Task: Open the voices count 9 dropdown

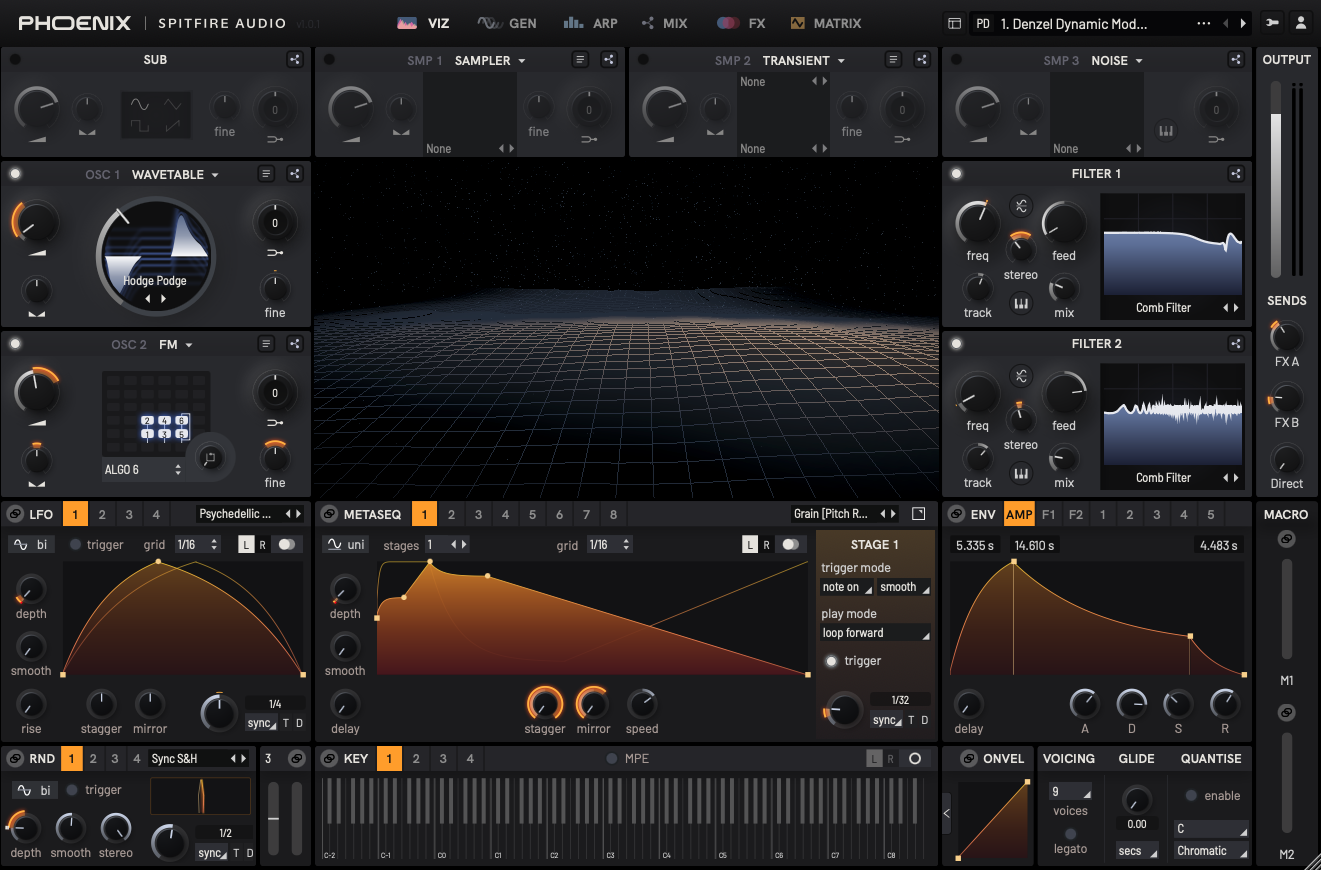Action: tap(1070, 792)
